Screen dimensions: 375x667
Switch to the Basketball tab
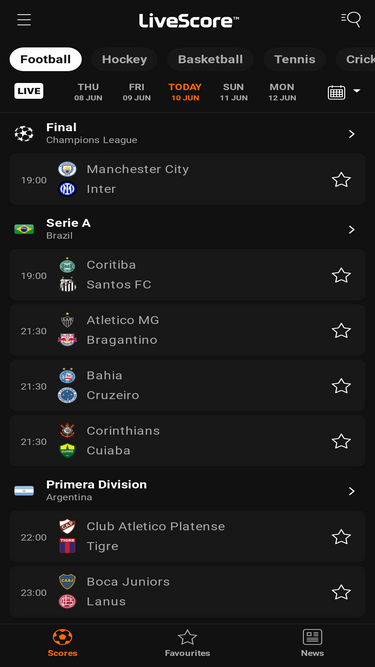coord(210,59)
